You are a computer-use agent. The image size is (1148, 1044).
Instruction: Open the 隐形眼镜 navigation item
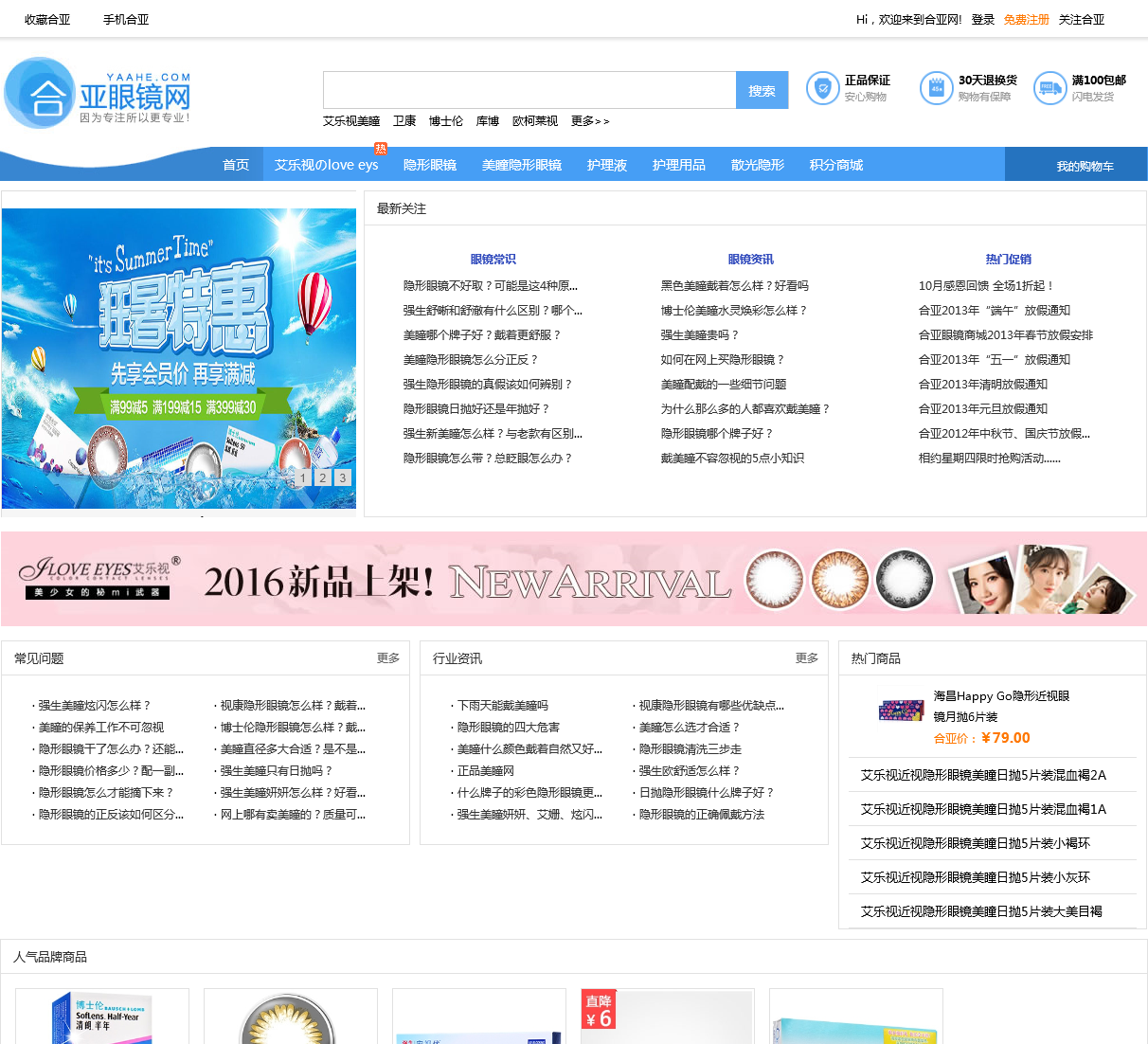coord(430,165)
